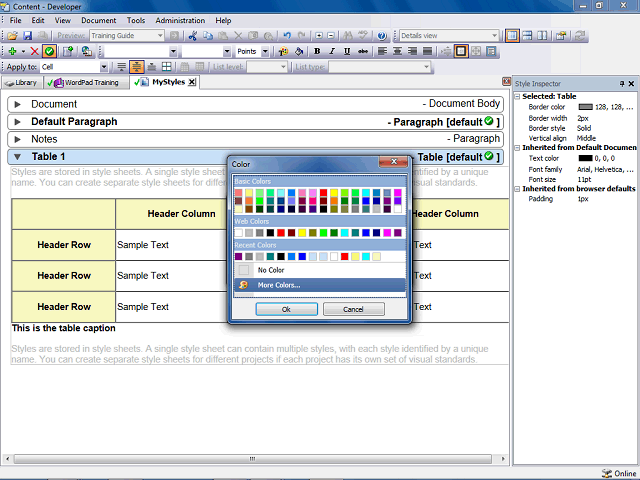Select No Color option in Color dialog

pos(320,270)
